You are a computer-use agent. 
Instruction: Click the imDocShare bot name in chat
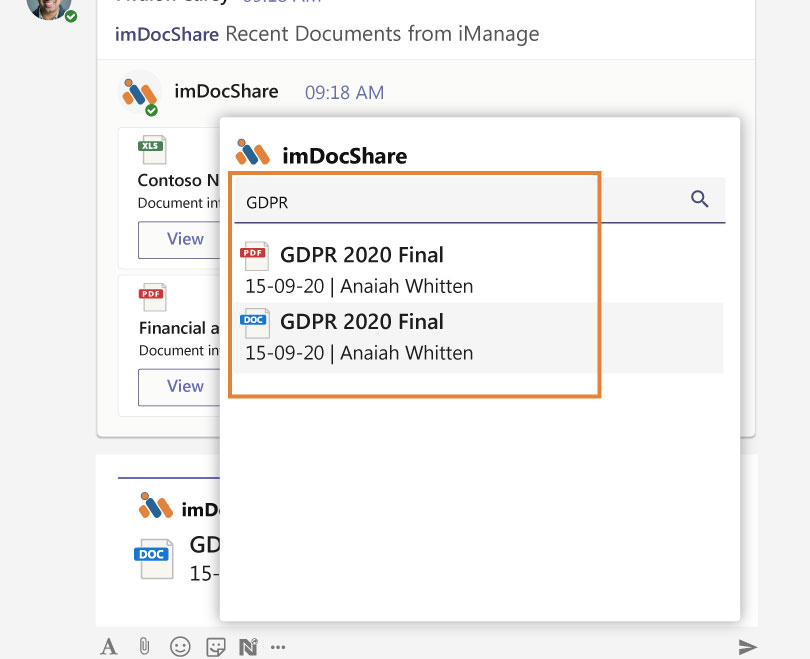226,91
